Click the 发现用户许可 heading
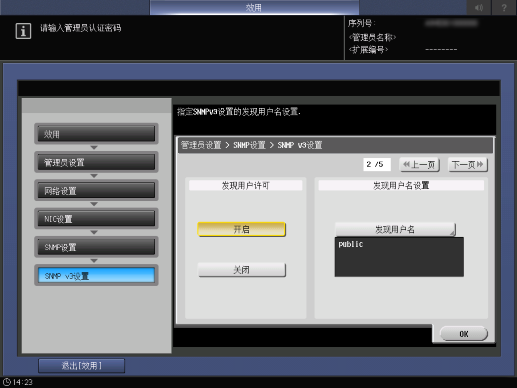Viewport: 517px width, 388px height. [245, 185]
